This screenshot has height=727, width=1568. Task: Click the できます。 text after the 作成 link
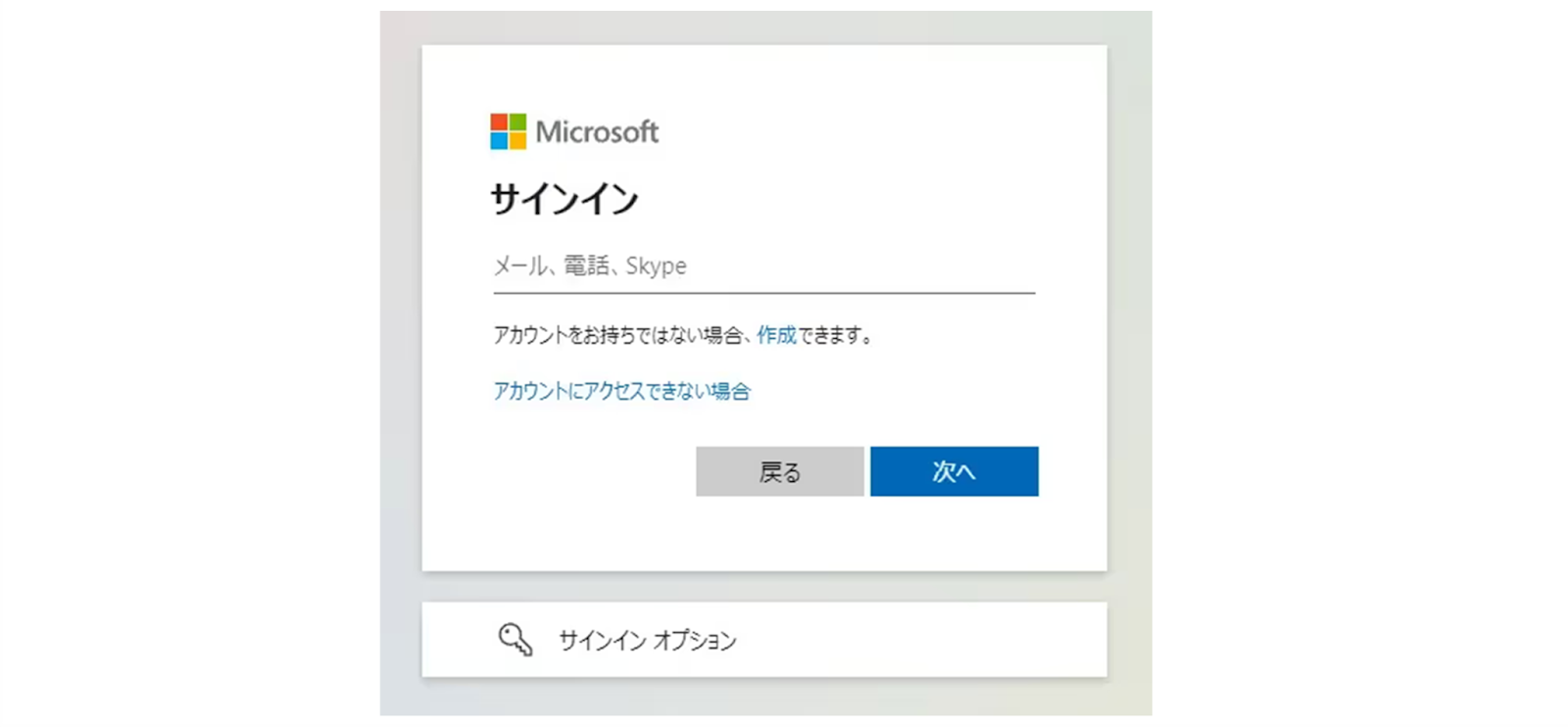pyautogui.click(x=835, y=335)
